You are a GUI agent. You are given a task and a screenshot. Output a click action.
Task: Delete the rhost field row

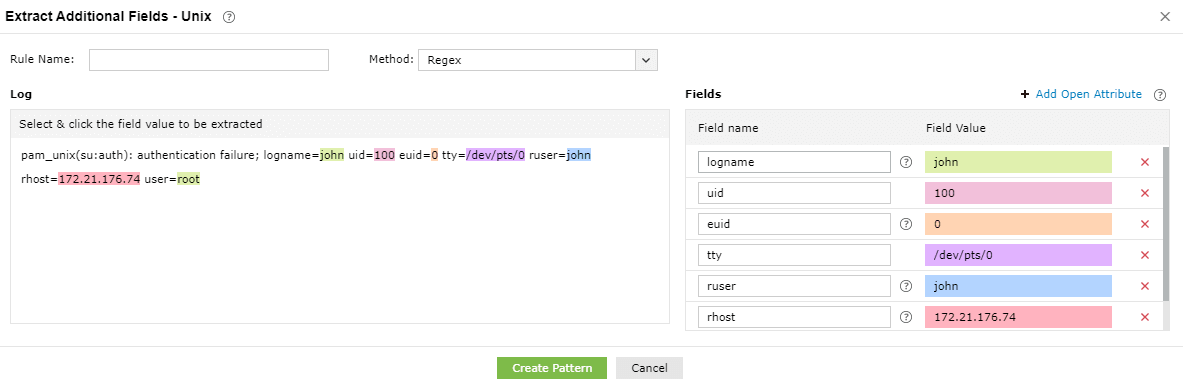1145,317
